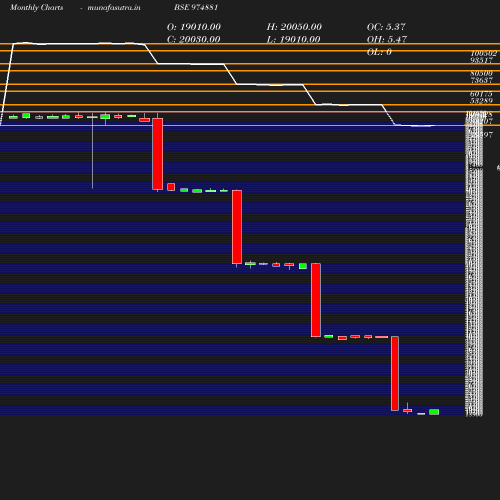This screenshot has width=500, height=500.
Task: Click the last green candle on the chart
Action: 434,412
